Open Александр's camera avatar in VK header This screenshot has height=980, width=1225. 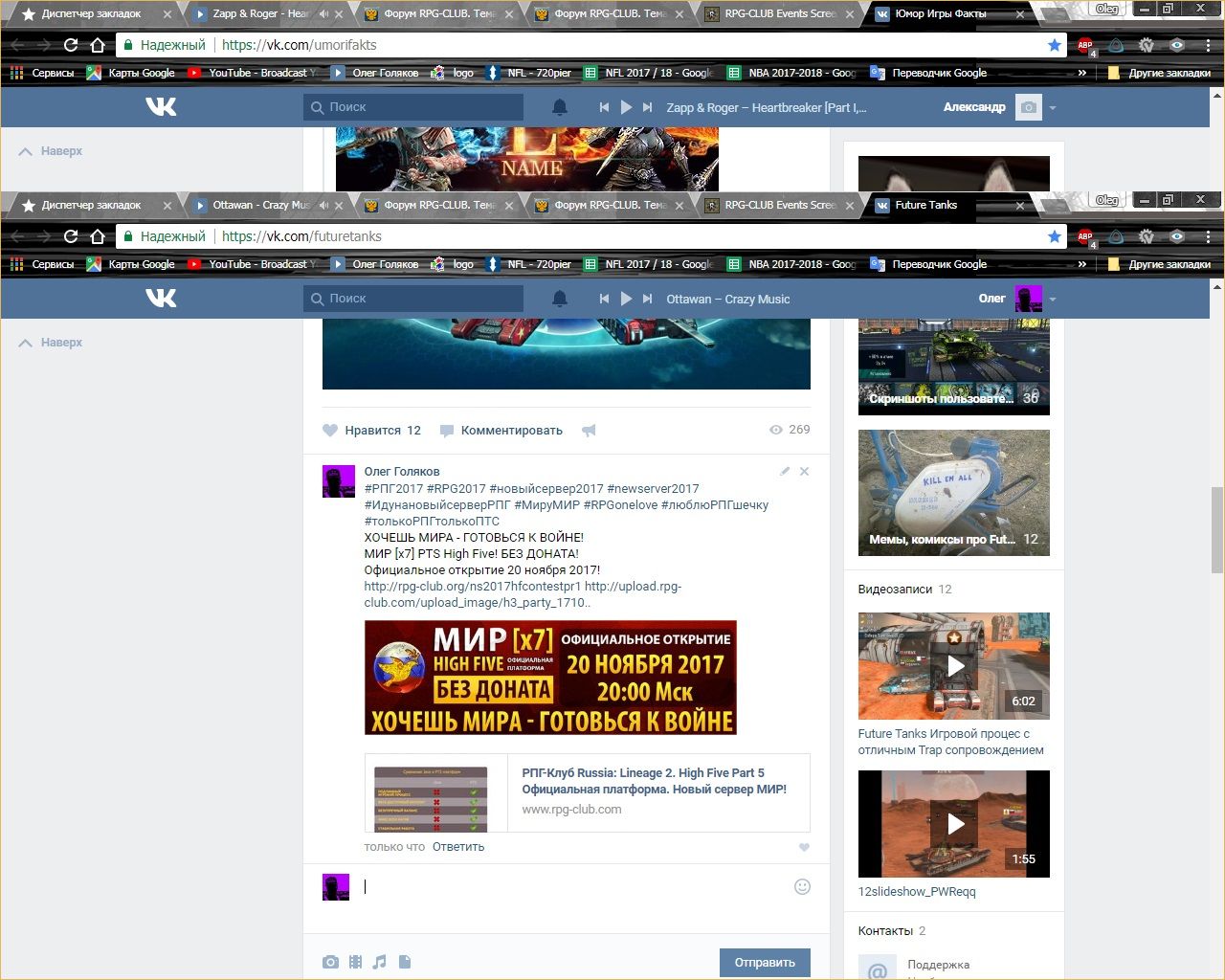[1029, 107]
